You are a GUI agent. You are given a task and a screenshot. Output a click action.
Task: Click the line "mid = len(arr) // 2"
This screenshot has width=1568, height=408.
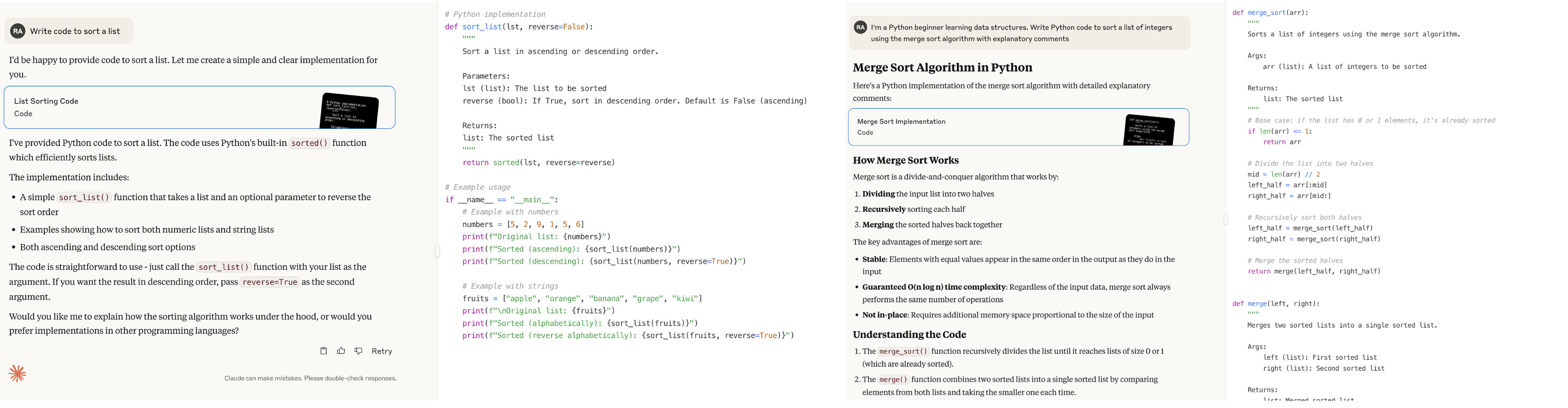click(1284, 174)
